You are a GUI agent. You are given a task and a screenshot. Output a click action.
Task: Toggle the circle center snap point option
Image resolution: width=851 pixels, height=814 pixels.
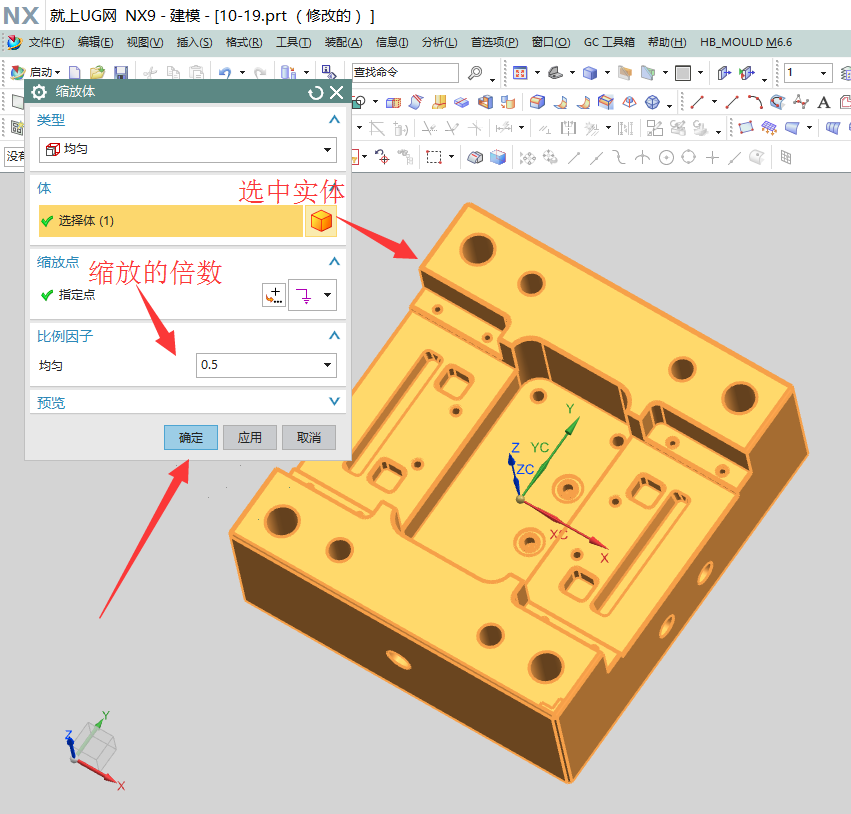click(x=665, y=155)
